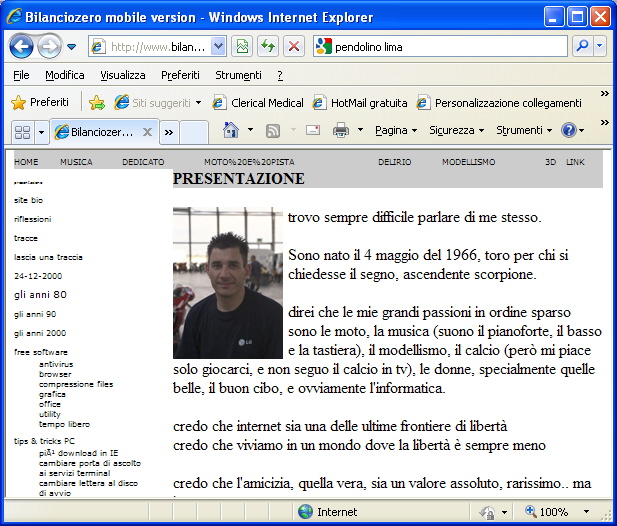Open the File menu
Screen dimensions: 617x526
click(21, 75)
